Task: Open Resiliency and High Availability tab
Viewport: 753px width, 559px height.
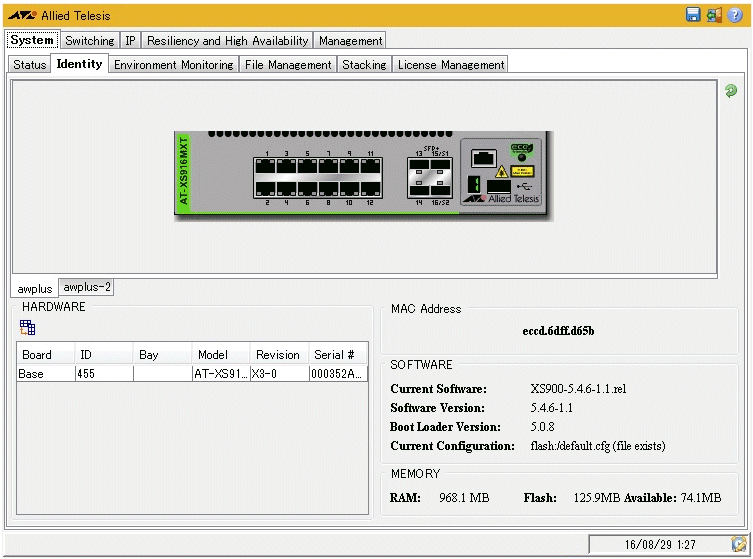Action: click(x=228, y=41)
